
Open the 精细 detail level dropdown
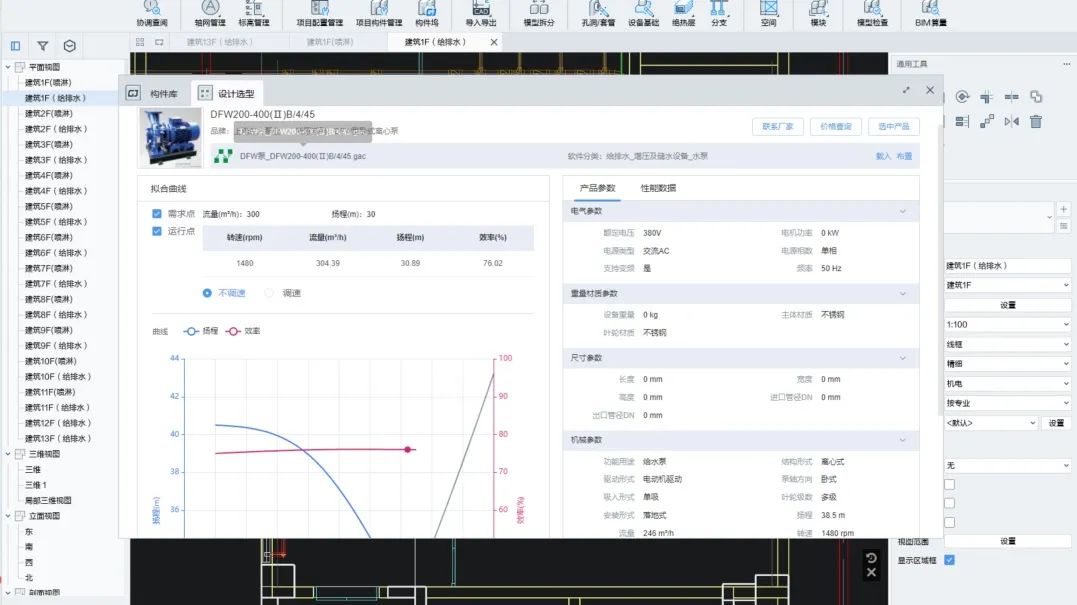click(x=1007, y=364)
